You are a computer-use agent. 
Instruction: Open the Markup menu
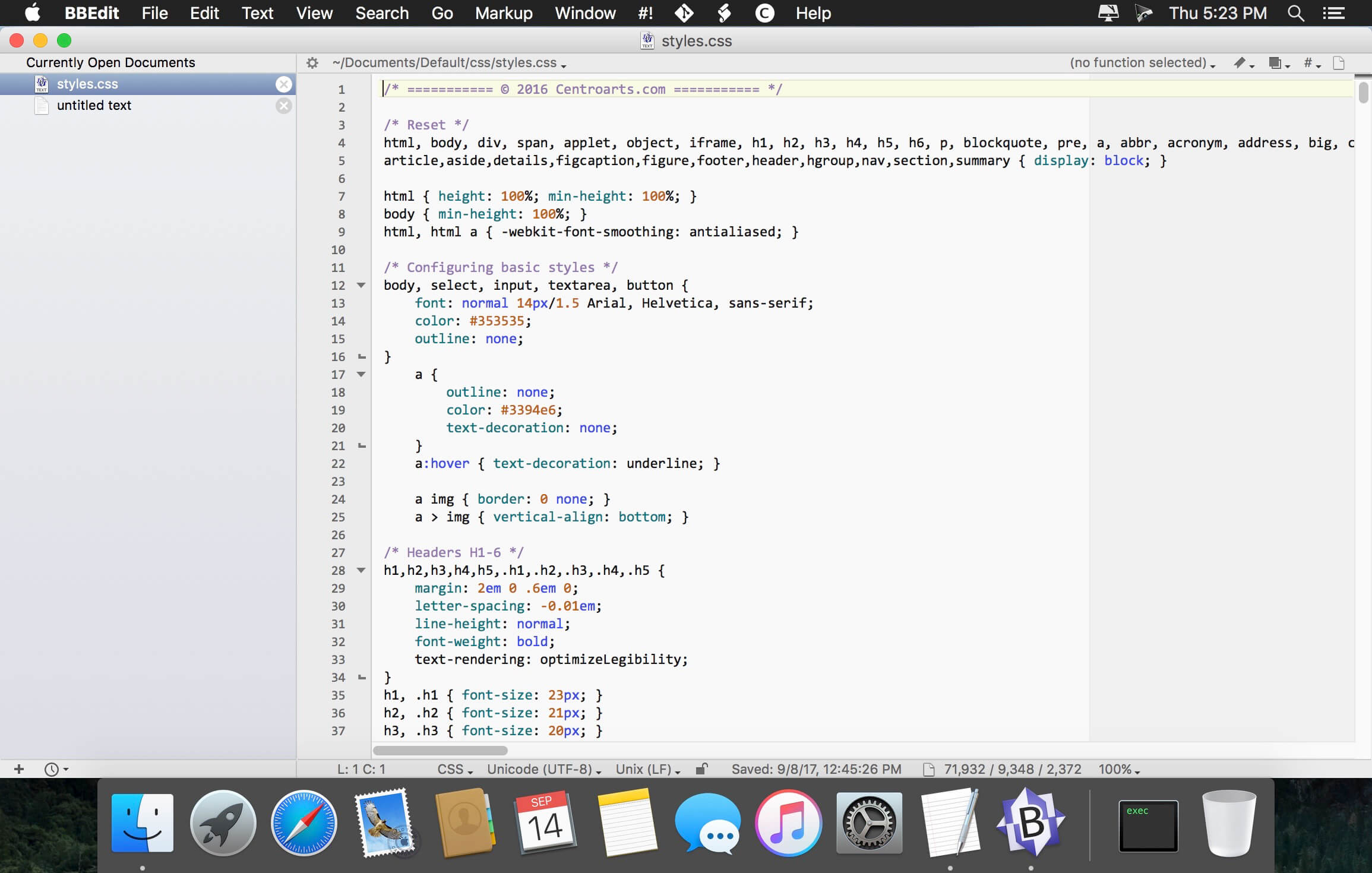point(503,12)
